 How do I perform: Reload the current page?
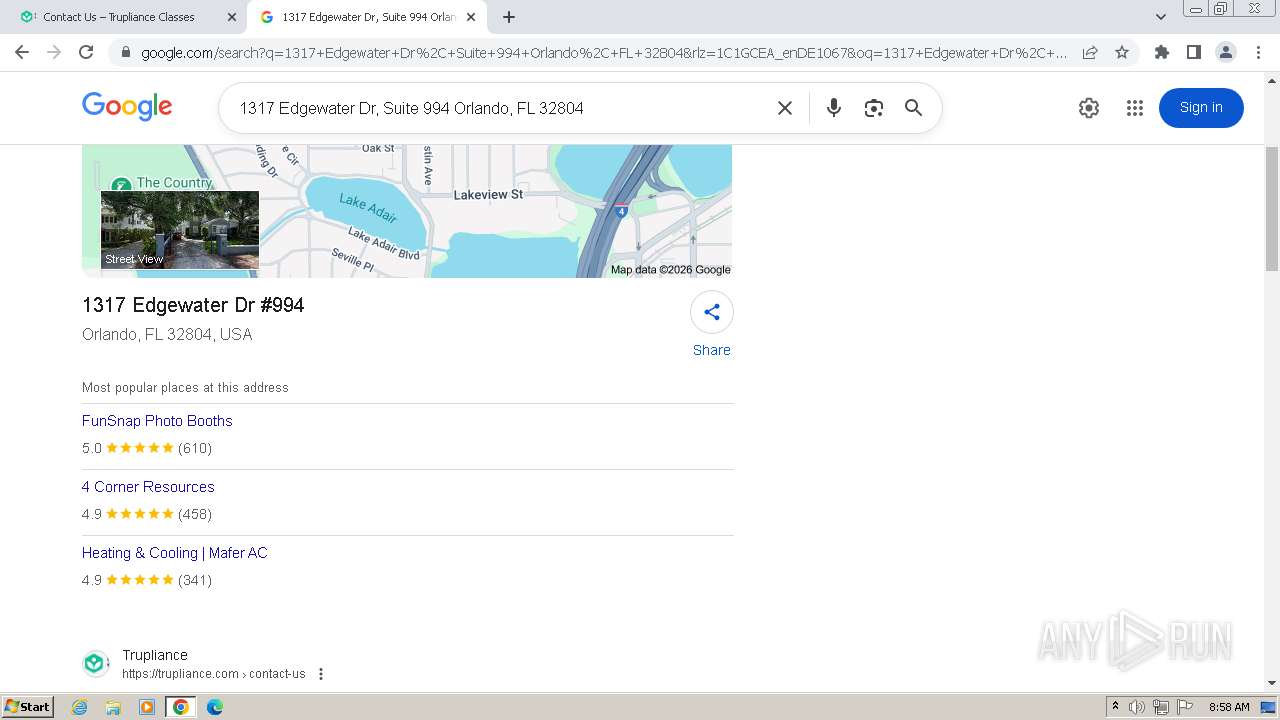click(86, 52)
